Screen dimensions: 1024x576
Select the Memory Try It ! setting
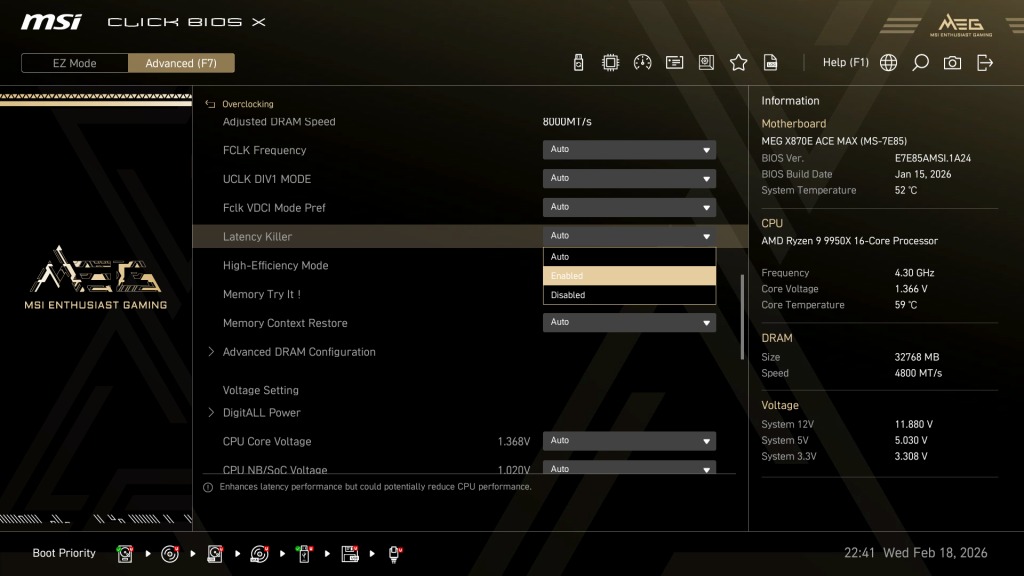(x=261, y=294)
